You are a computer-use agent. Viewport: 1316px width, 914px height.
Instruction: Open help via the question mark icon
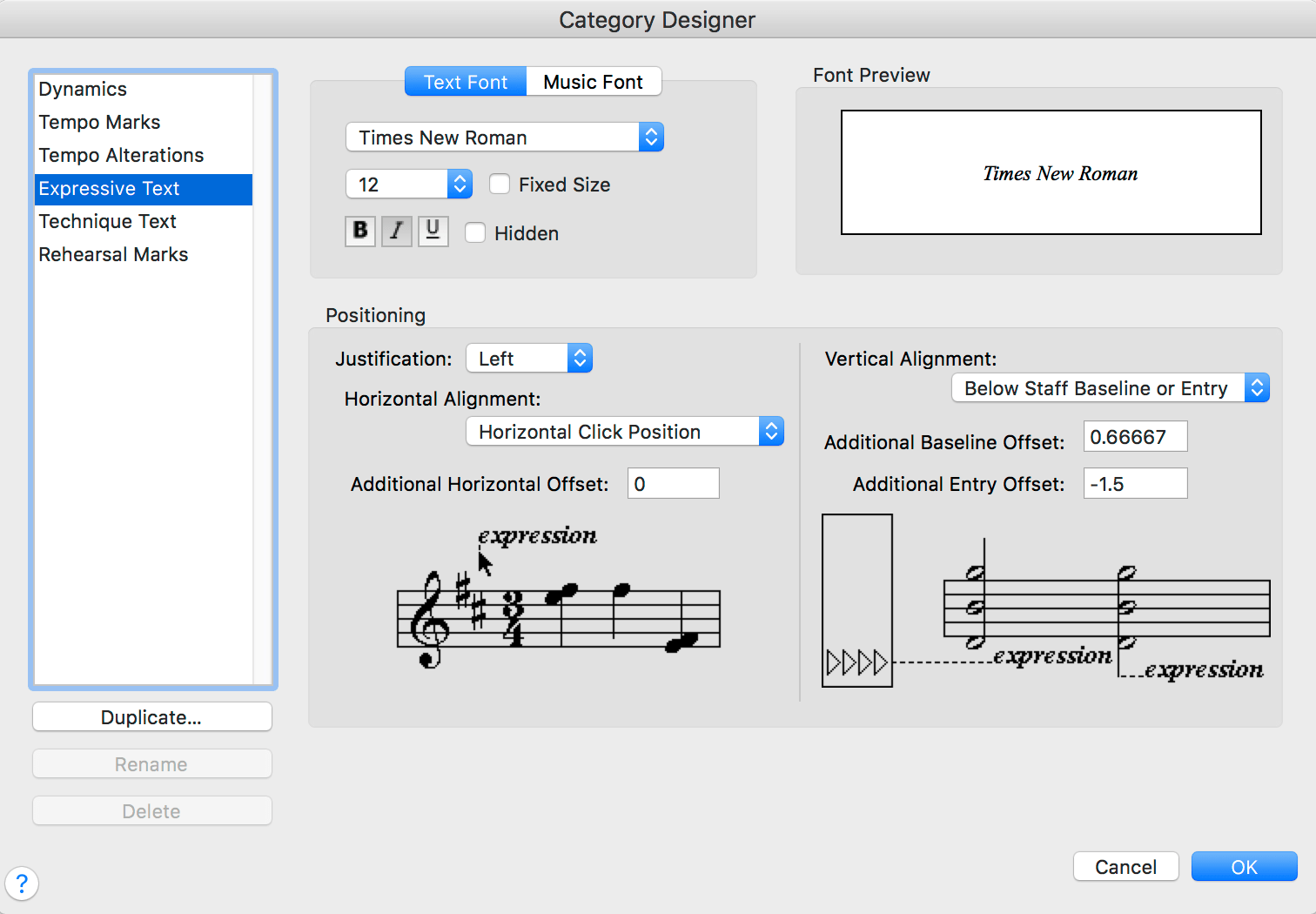point(22,884)
